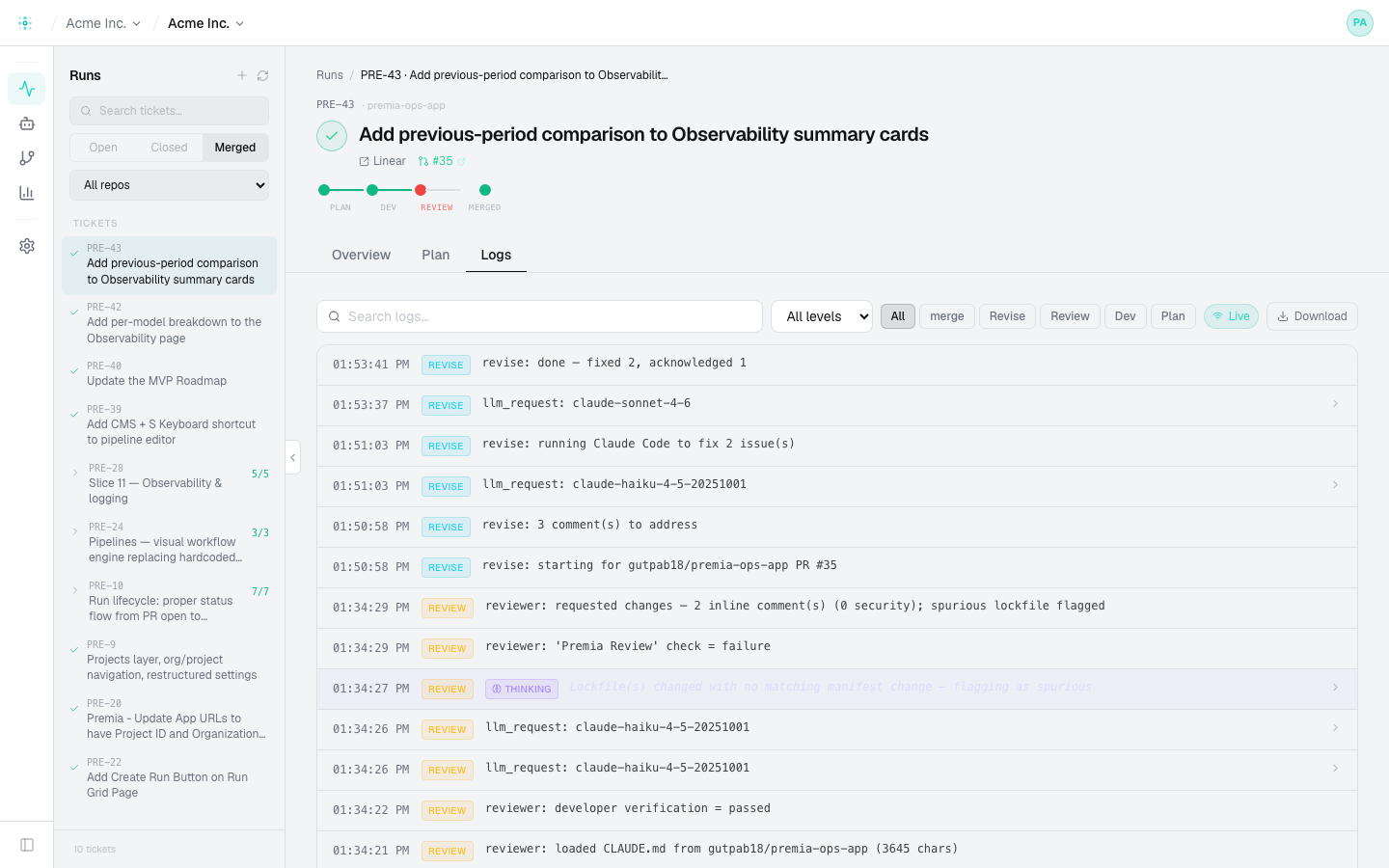Image resolution: width=1389 pixels, height=868 pixels.
Task: Expand 01:34:26 first claude-haiku llm_request row
Action: pyautogui.click(x=836, y=728)
